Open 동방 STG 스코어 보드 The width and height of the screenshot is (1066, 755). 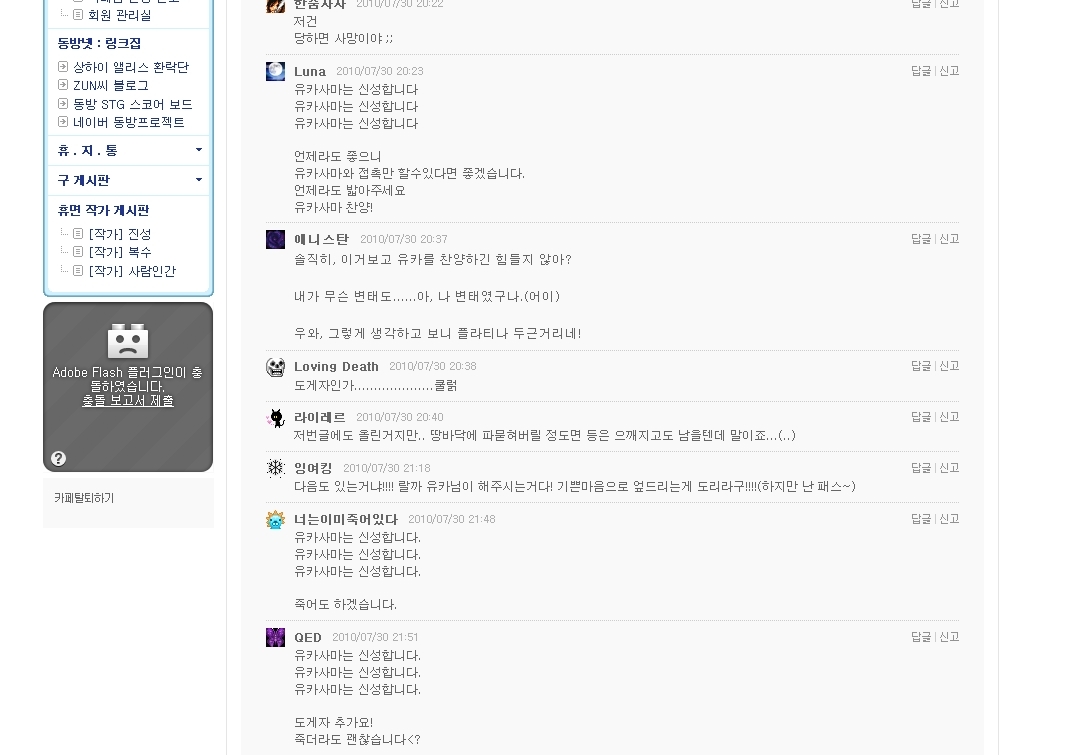coord(133,104)
